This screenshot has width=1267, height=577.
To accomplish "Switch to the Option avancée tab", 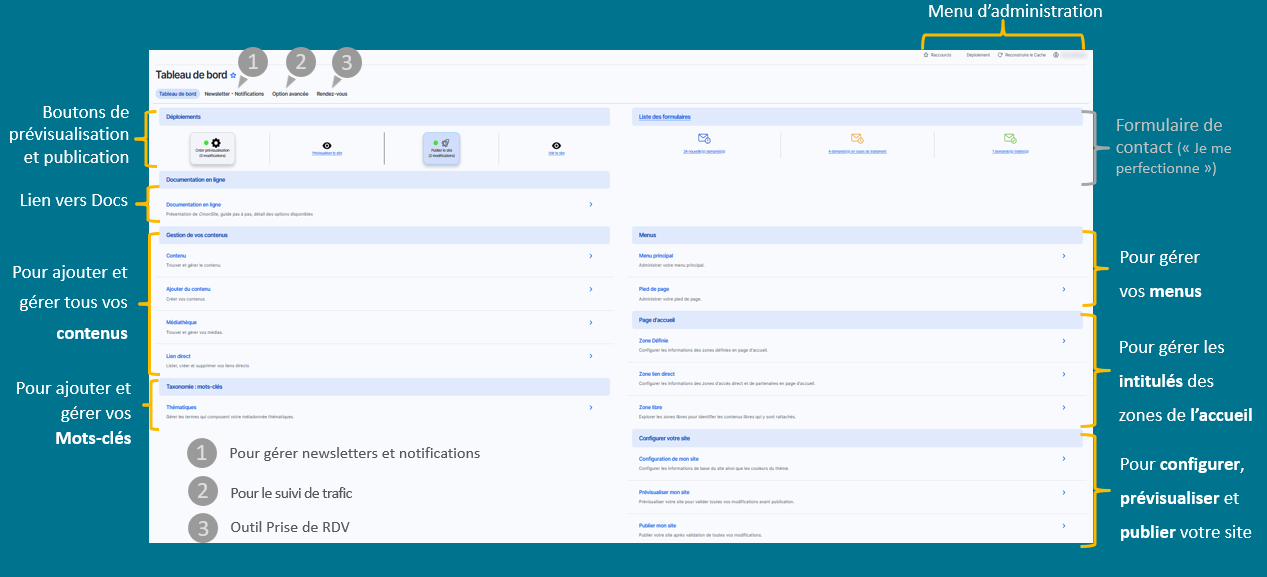I will click(x=290, y=94).
